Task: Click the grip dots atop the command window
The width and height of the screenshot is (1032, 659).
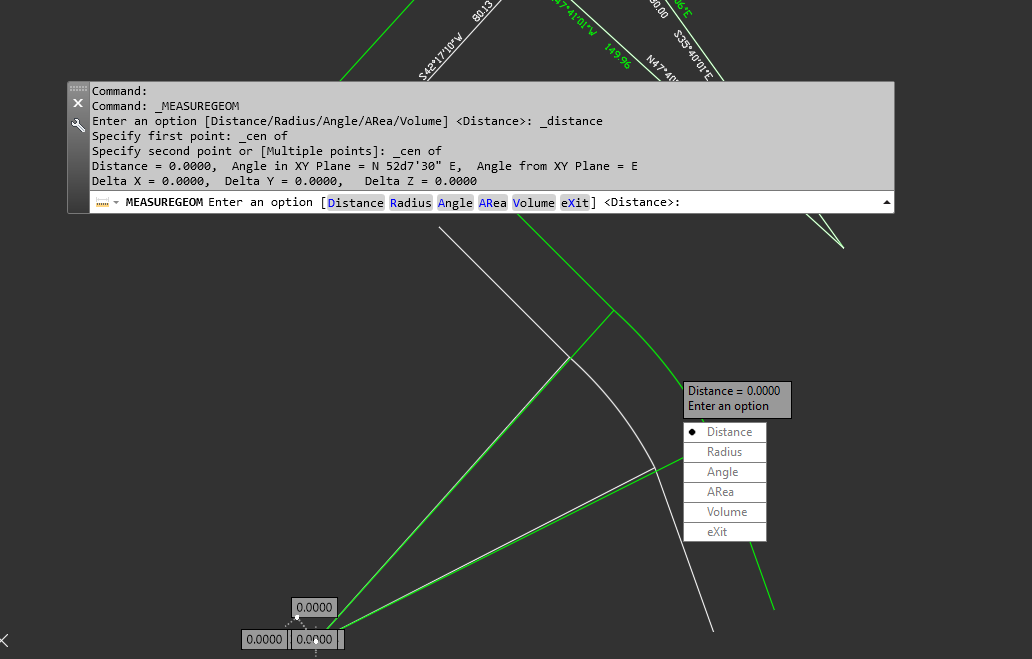Action: click(77, 90)
